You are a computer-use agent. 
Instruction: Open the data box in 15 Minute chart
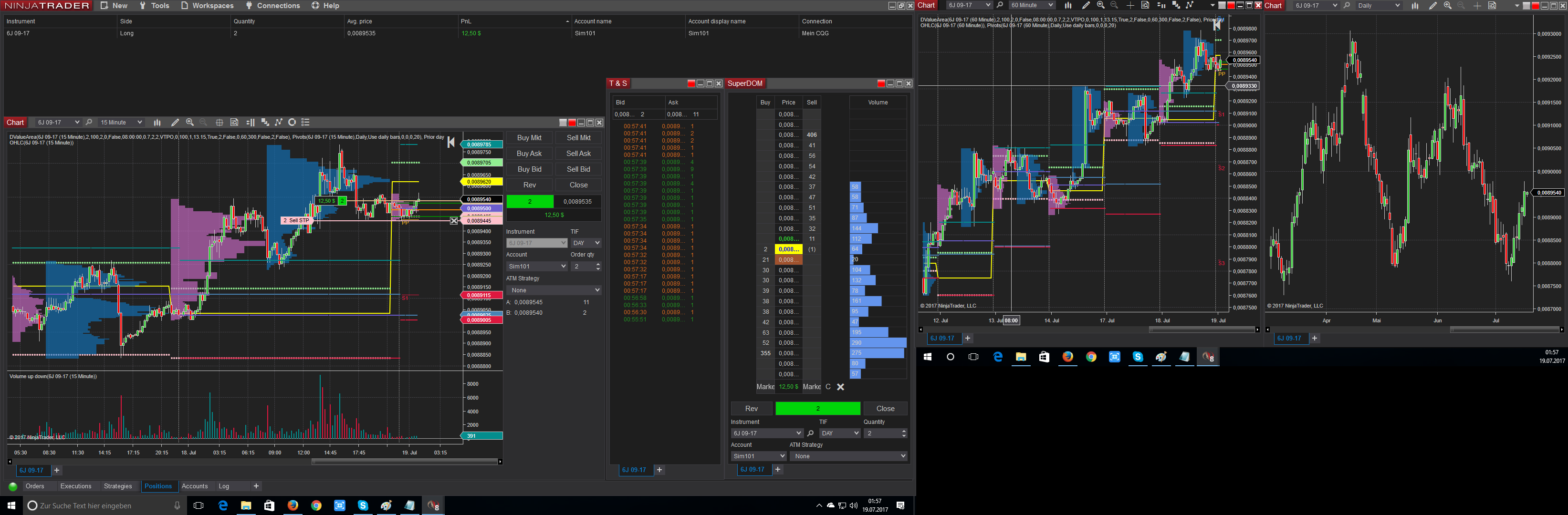pos(234,122)
